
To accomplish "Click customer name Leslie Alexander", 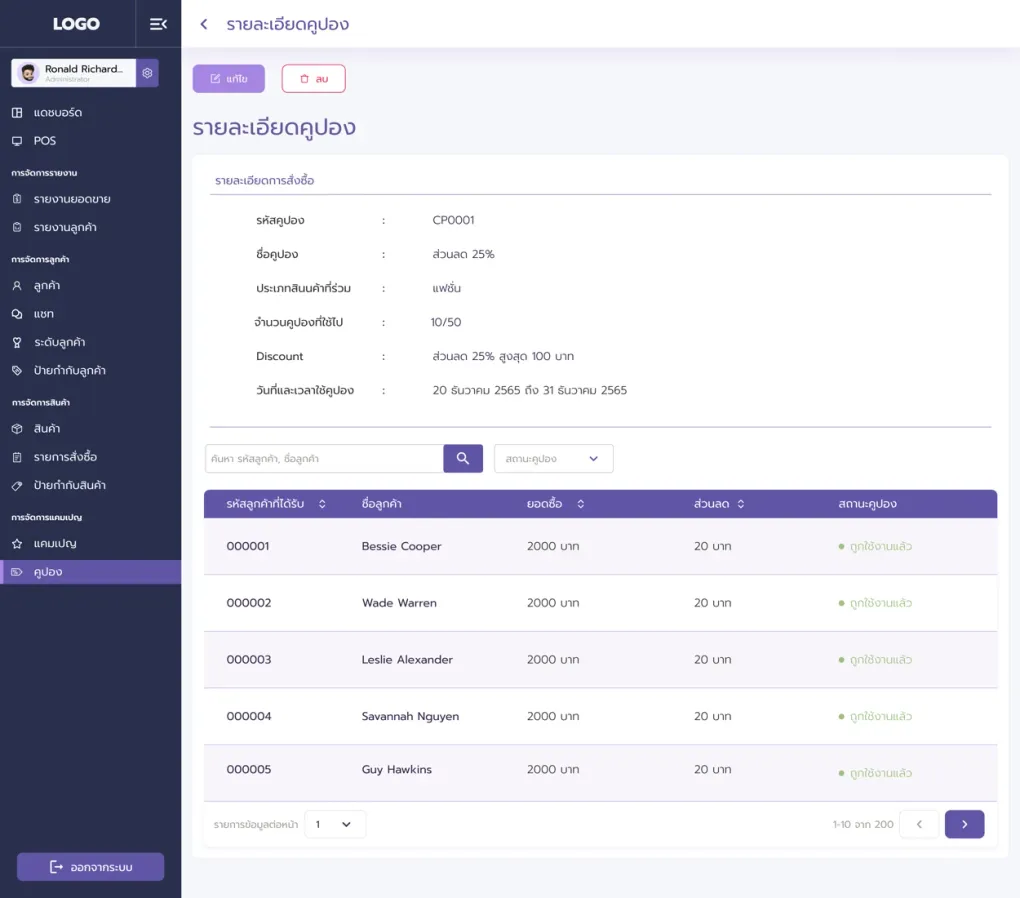I will (407, 659).
